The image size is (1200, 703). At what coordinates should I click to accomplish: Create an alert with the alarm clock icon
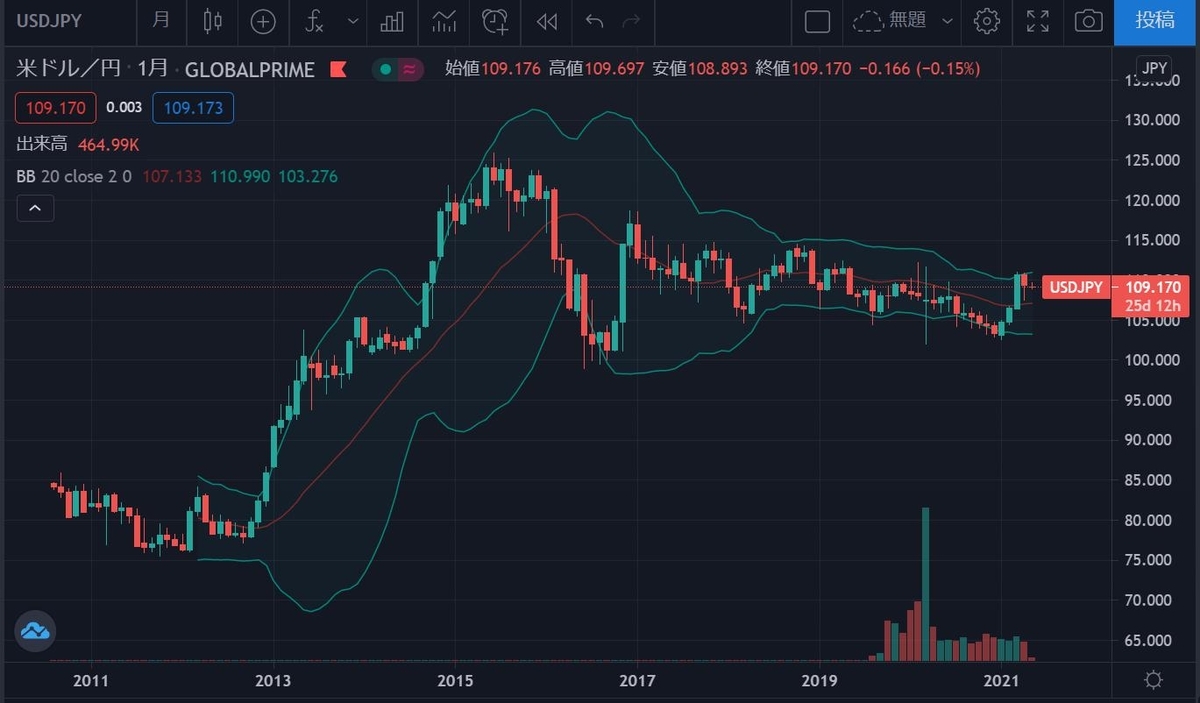494,21
